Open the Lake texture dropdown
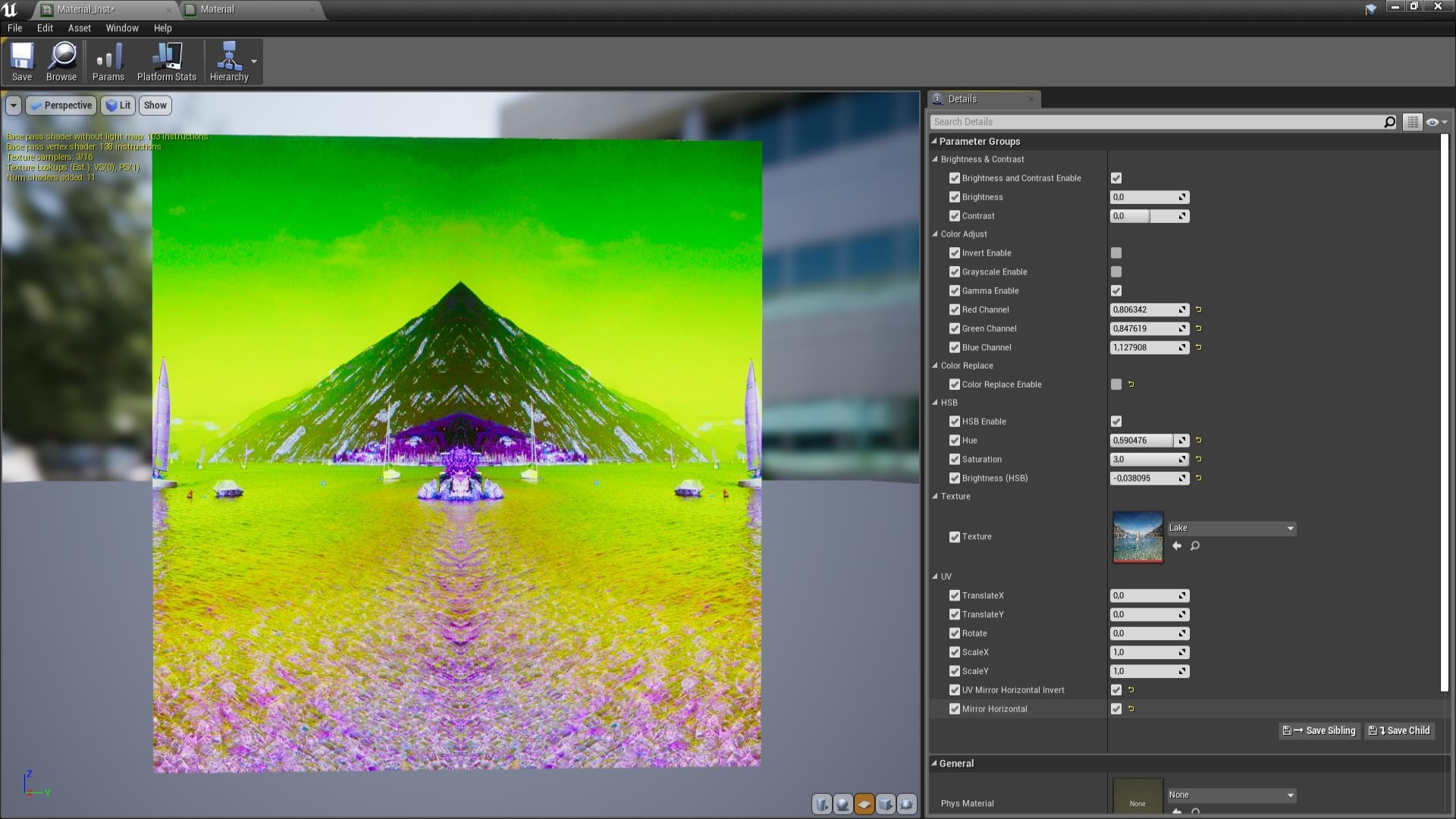The image size is (1456, 819). [1230, 528]
